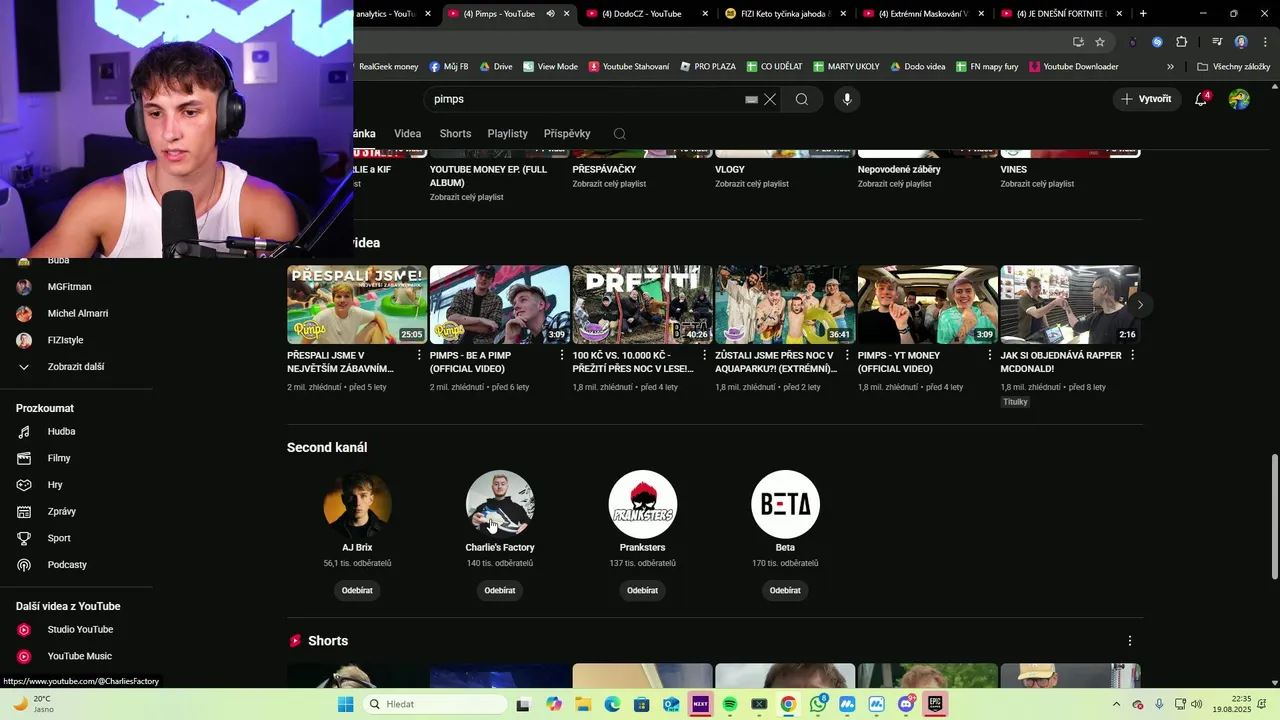Open more options for PIMPS - BE A PIMP video
The width and height of the screenshot is (1280, 720).
coord(562,355)
